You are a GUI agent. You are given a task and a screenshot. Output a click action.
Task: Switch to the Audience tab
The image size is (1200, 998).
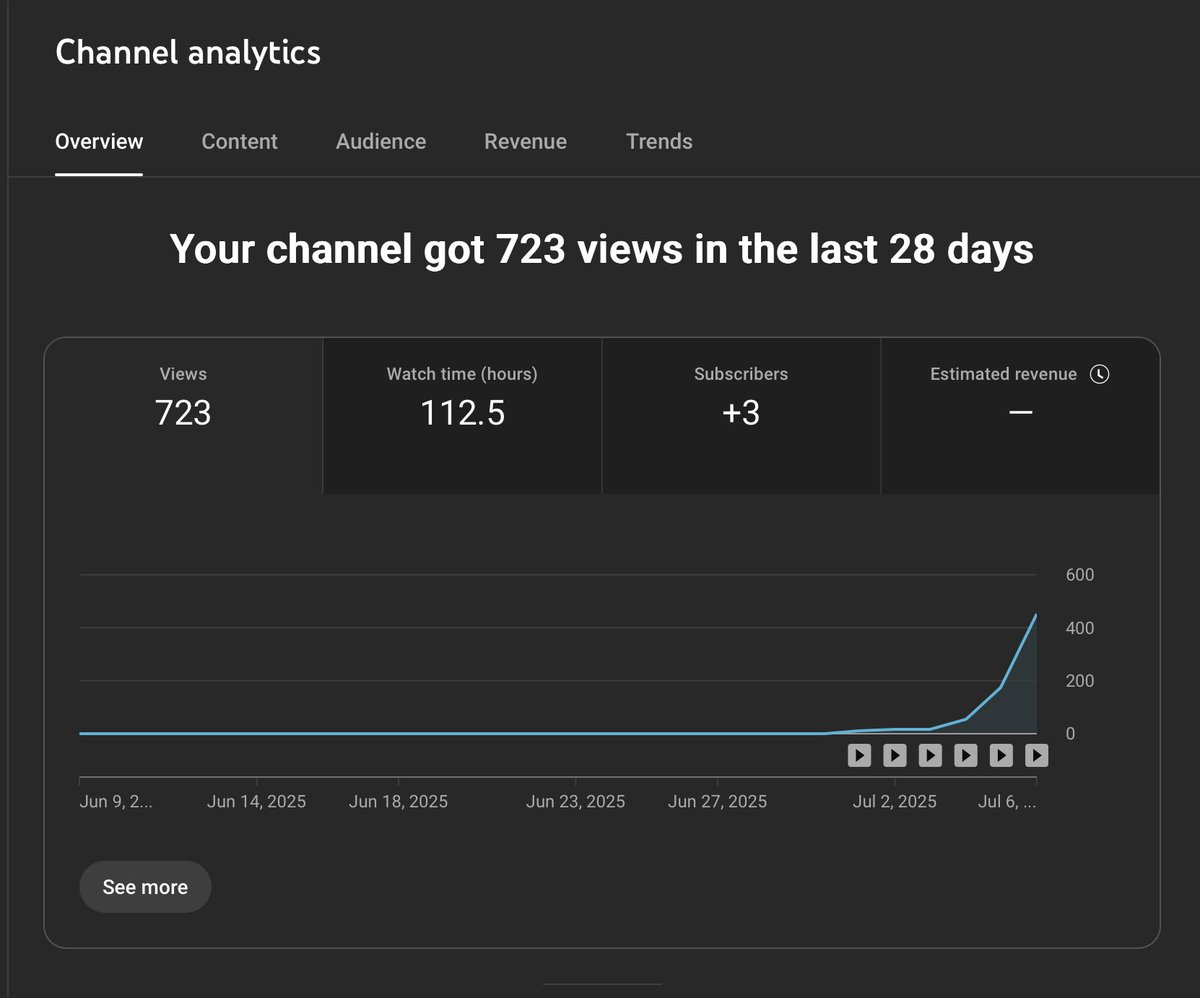tap(381, 142)
